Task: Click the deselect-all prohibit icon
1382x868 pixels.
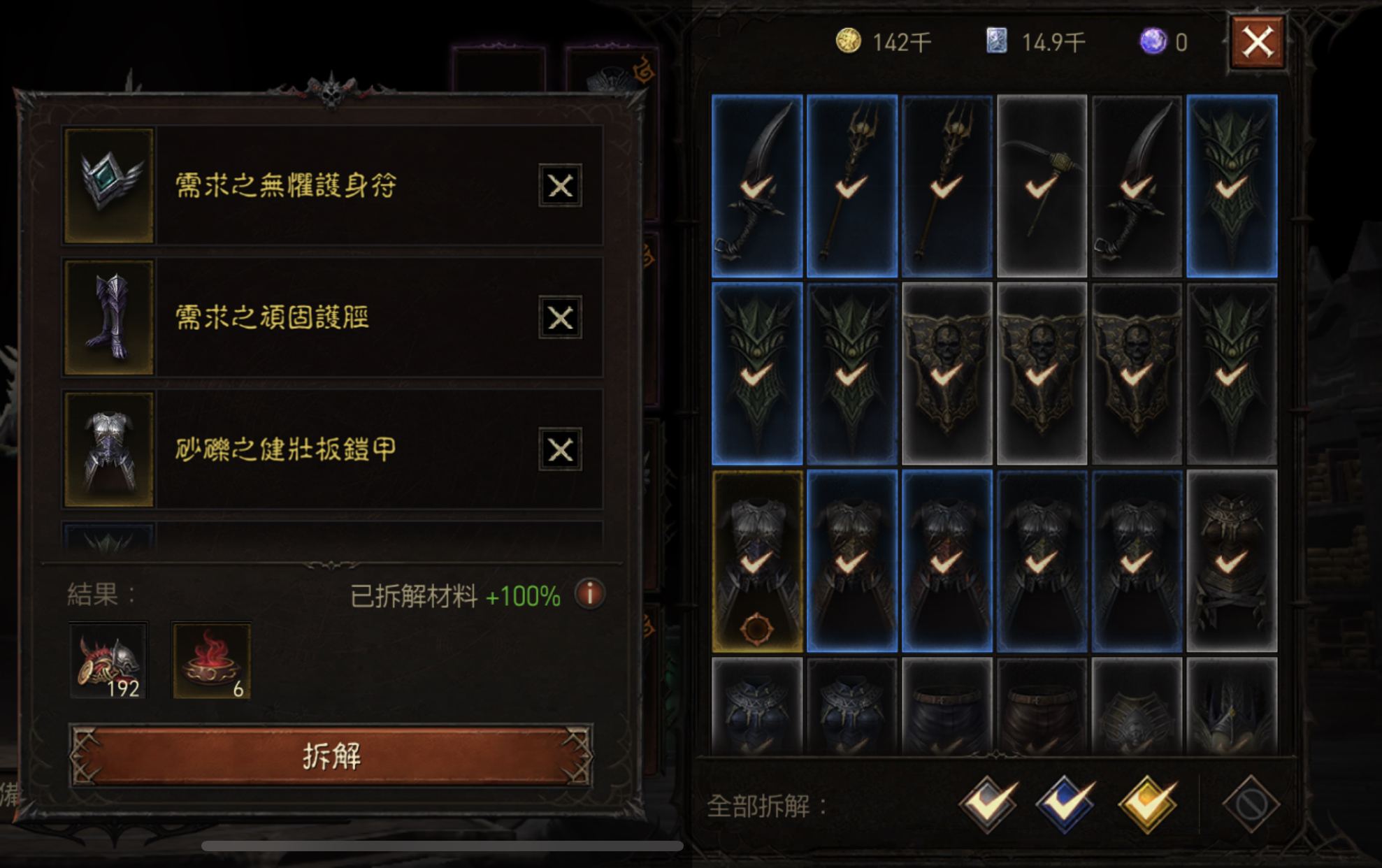Action: 1251,804
